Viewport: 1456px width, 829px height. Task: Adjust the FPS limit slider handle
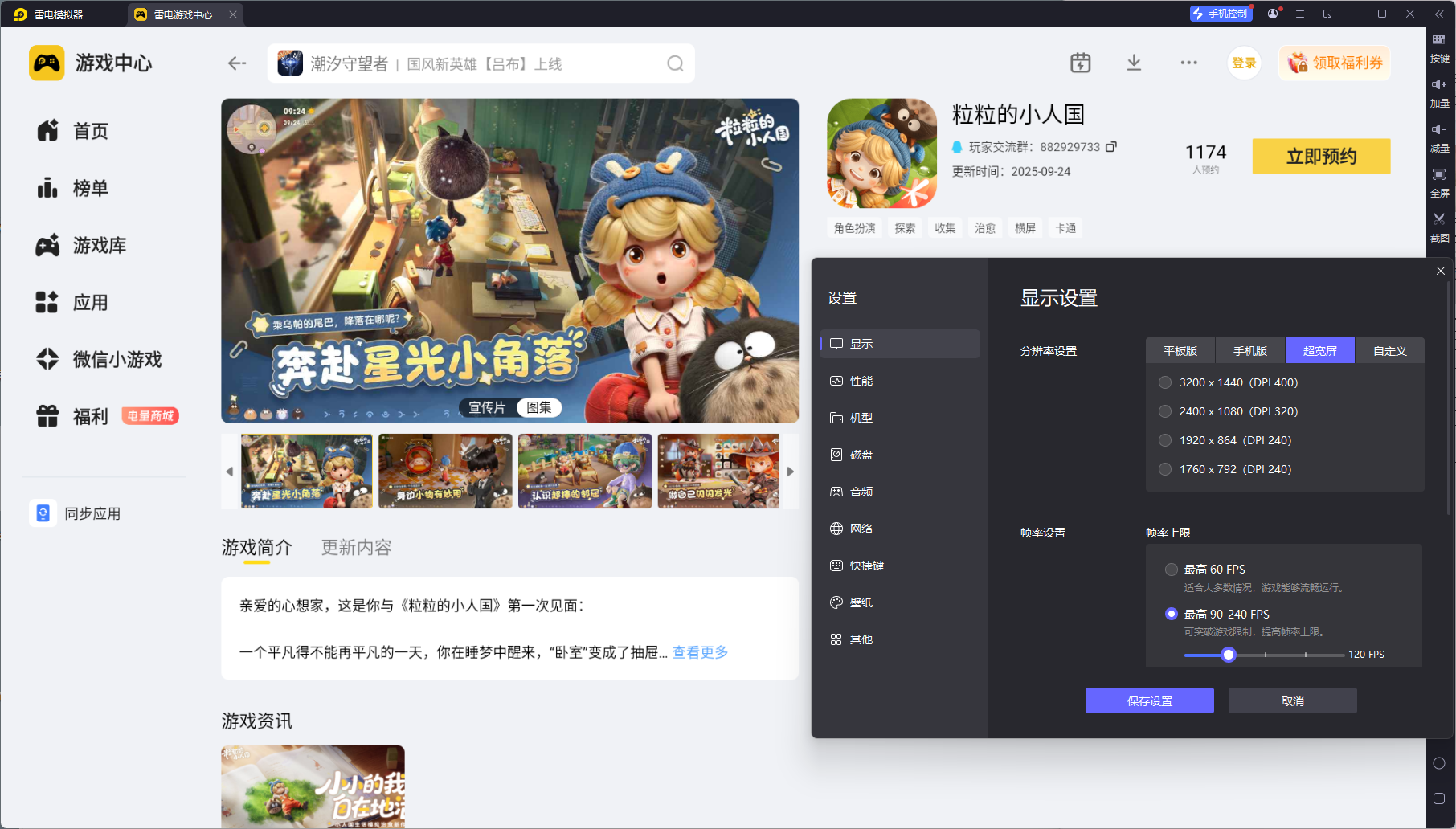1228,655
